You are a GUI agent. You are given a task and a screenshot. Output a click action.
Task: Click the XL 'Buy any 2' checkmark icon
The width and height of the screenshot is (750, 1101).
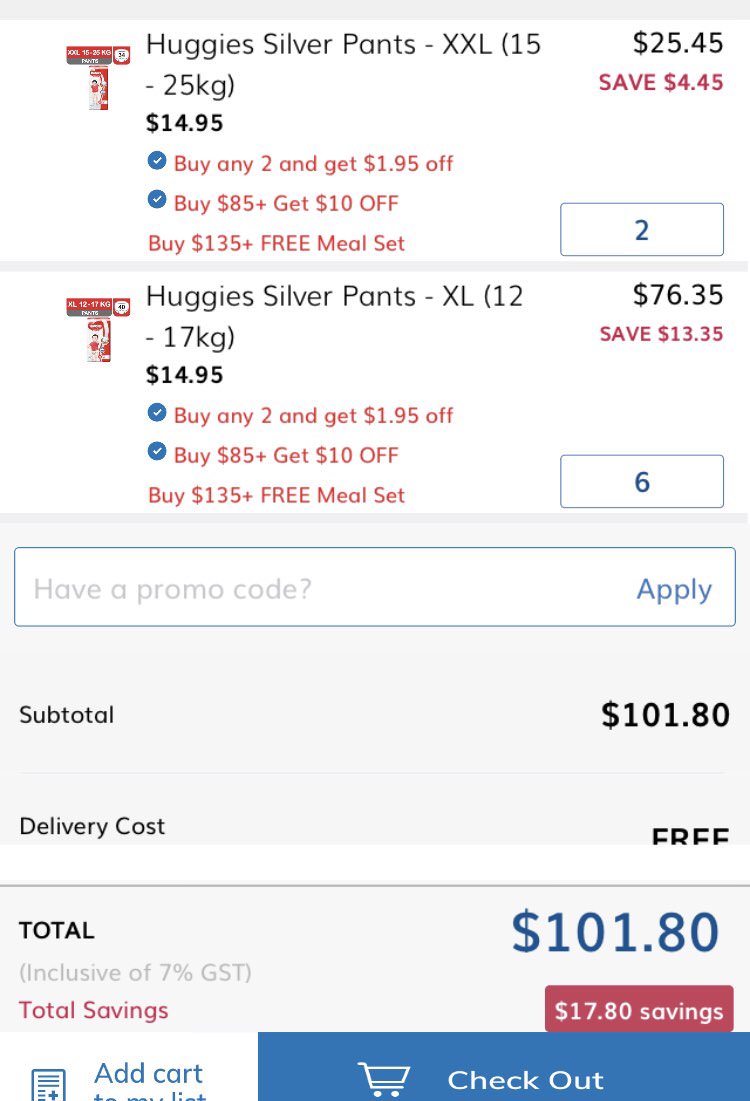(x=157, y=413)
